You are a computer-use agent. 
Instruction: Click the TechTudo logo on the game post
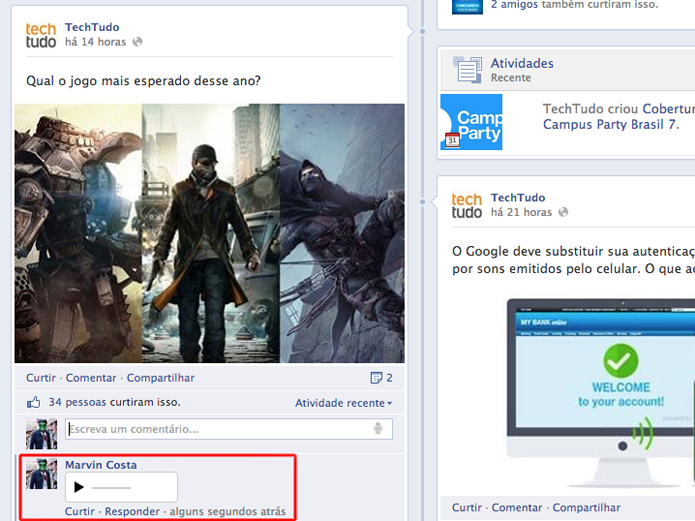pos(41,35)
